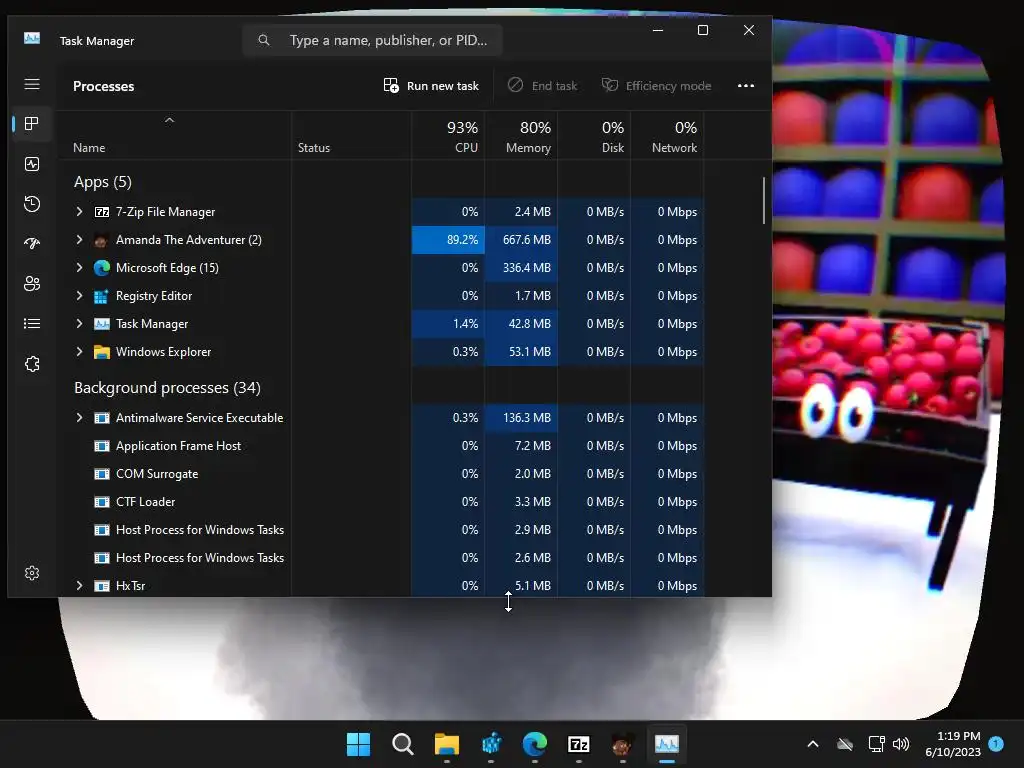Click the 667.6 MB memory cell
The width and height of the screenshot is (1024, 768).
(521, 240)
